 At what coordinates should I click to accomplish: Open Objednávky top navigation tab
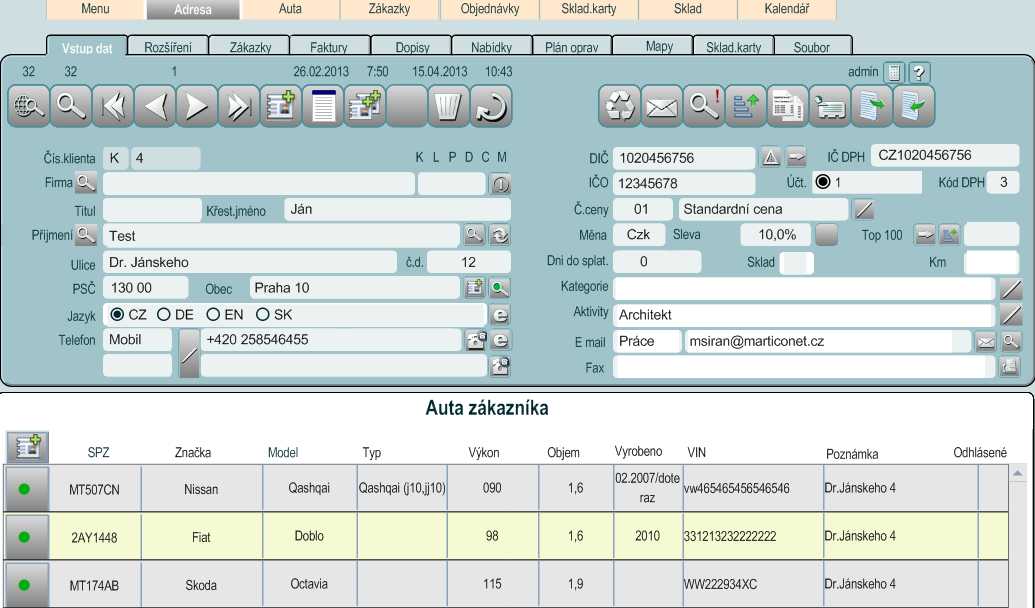(490, 9)
